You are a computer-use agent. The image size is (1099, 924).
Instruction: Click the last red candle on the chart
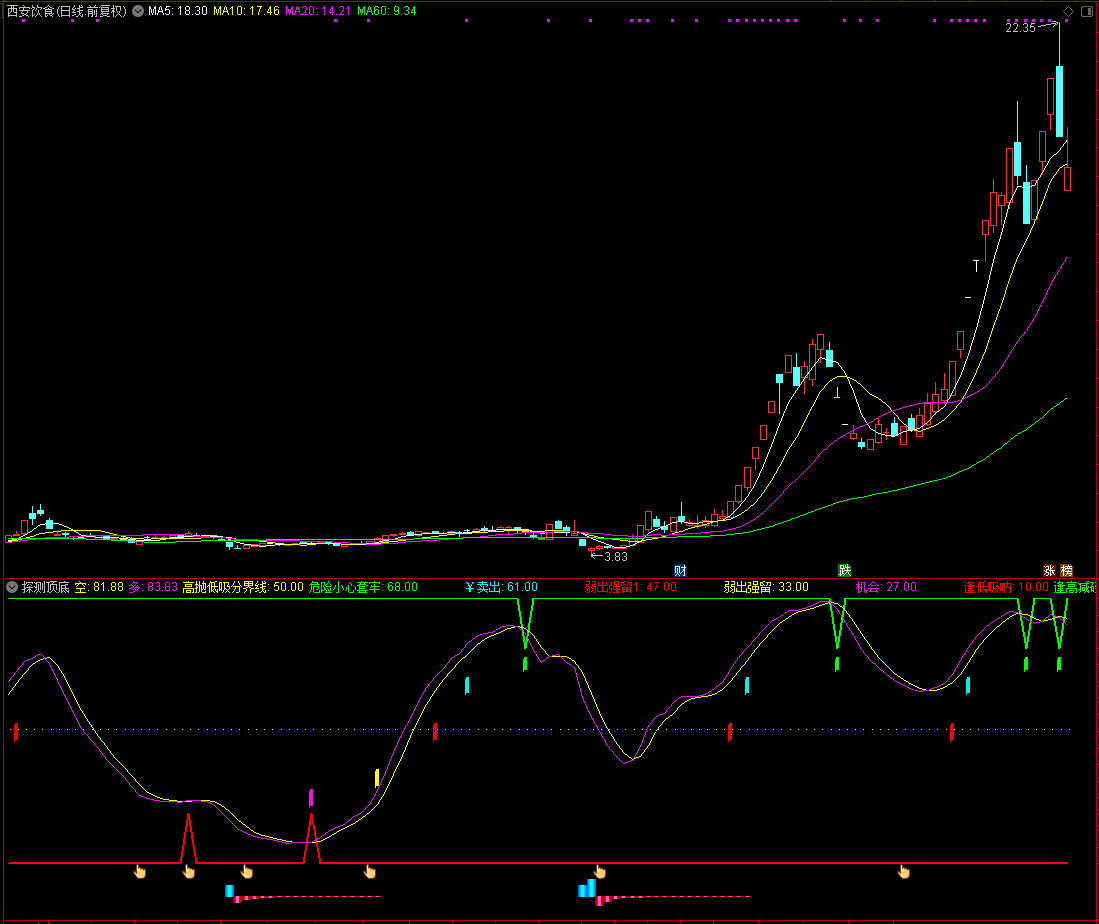coord(1067,178)
